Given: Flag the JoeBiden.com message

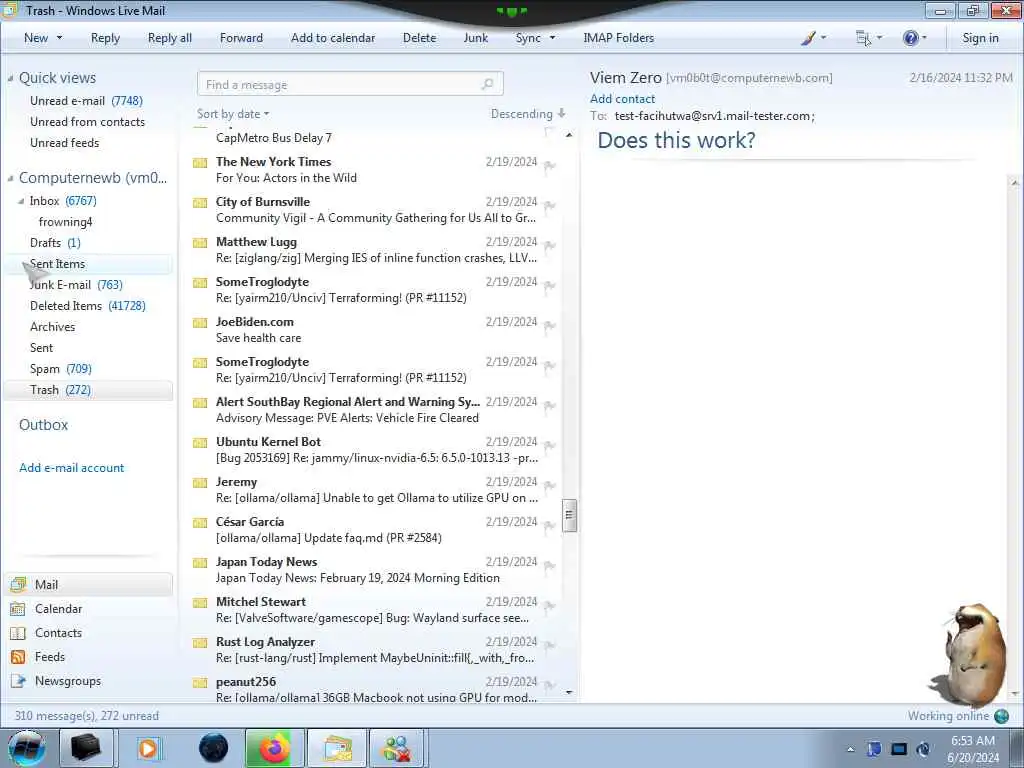Looking at the screenshot, I should [549, 326].
